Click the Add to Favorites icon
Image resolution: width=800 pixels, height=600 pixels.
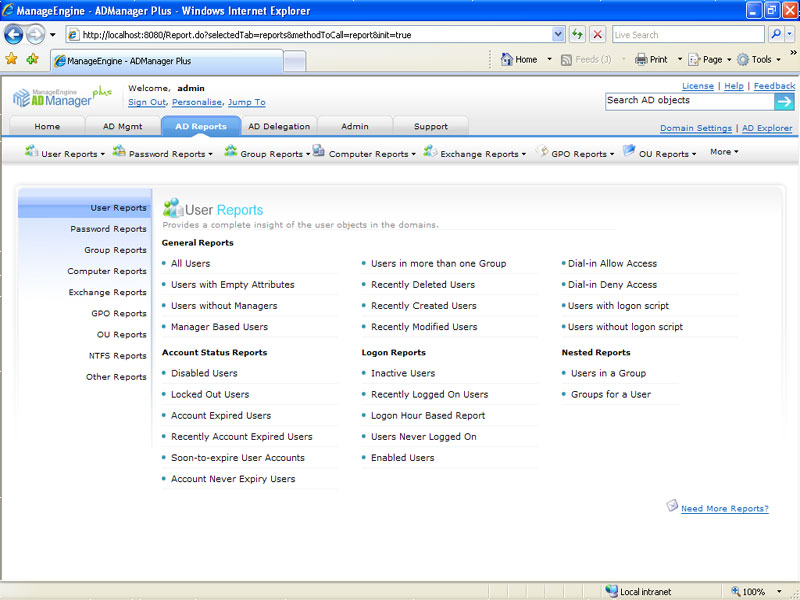coord(32,59)
